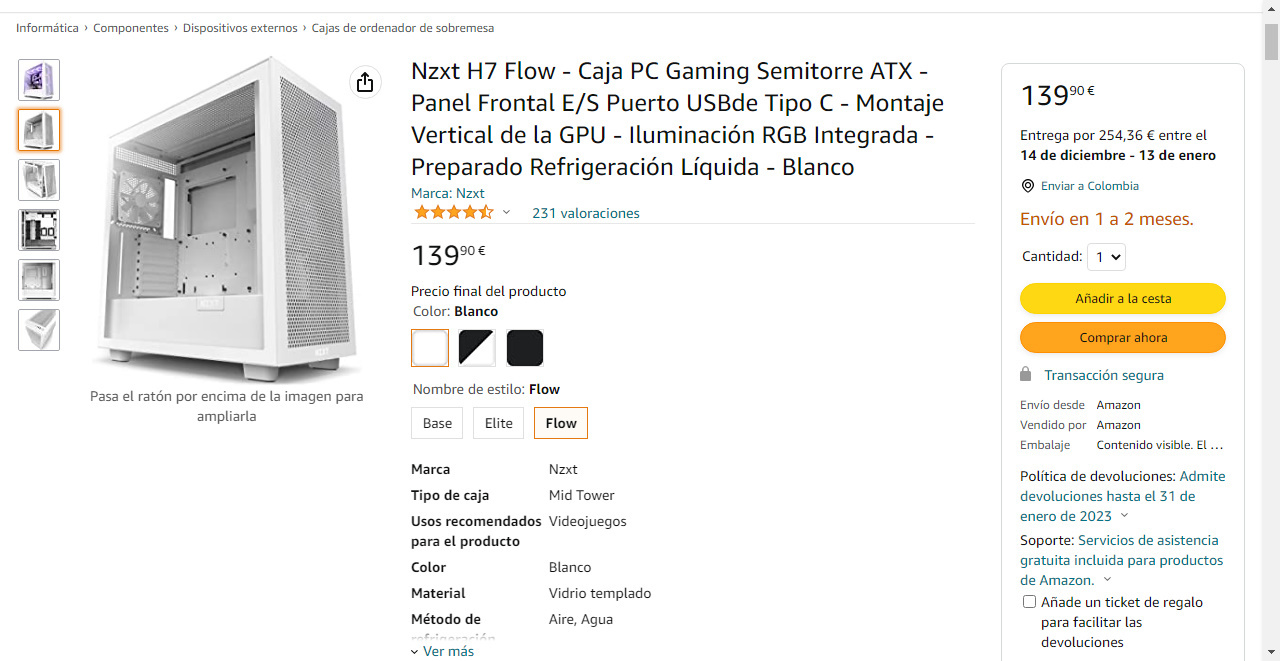Open the Componentes breadcrumb category
The image size is (1280, 661).
[x=131, y=28]
